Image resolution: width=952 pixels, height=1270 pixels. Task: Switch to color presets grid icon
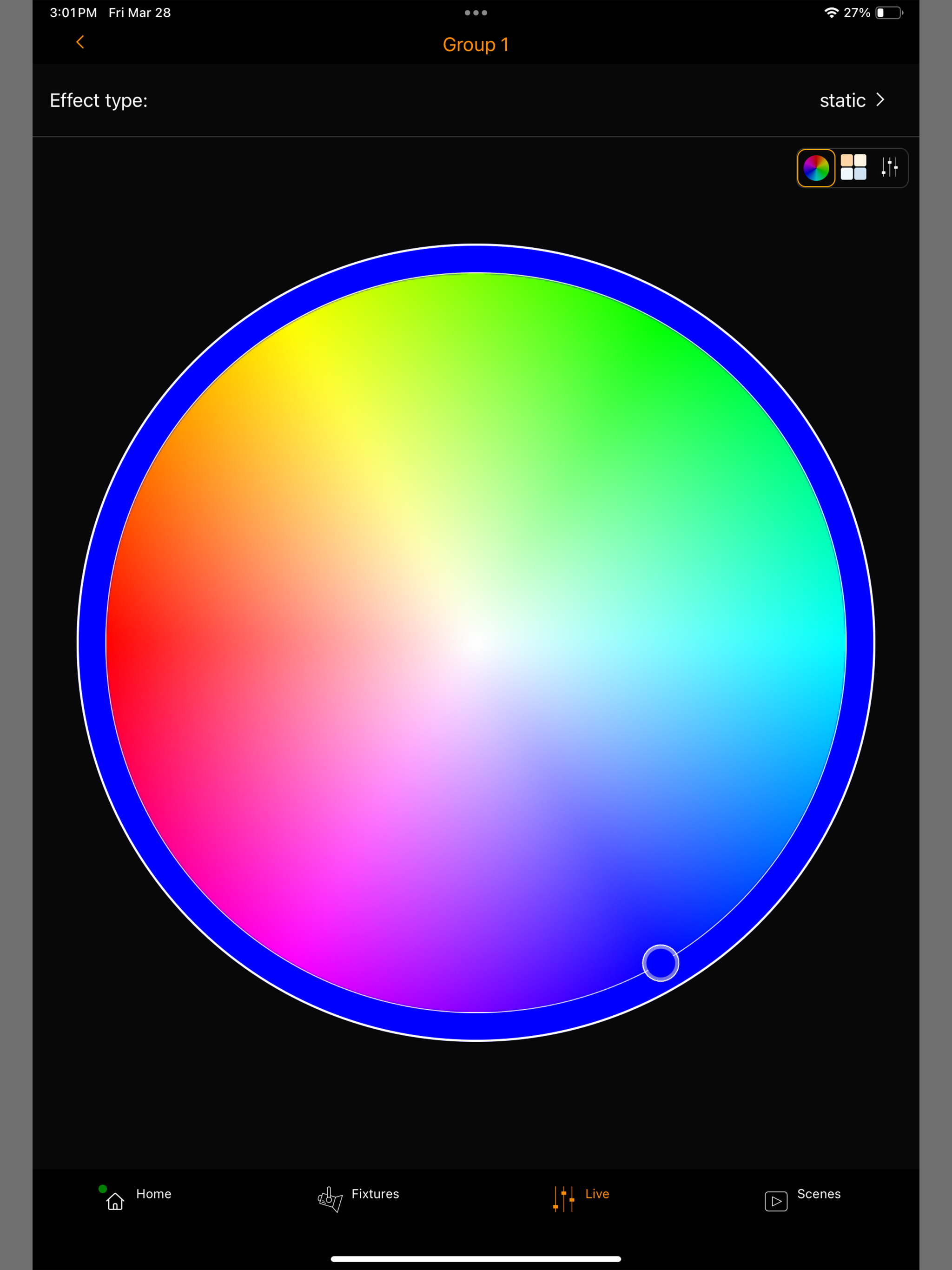853,168
